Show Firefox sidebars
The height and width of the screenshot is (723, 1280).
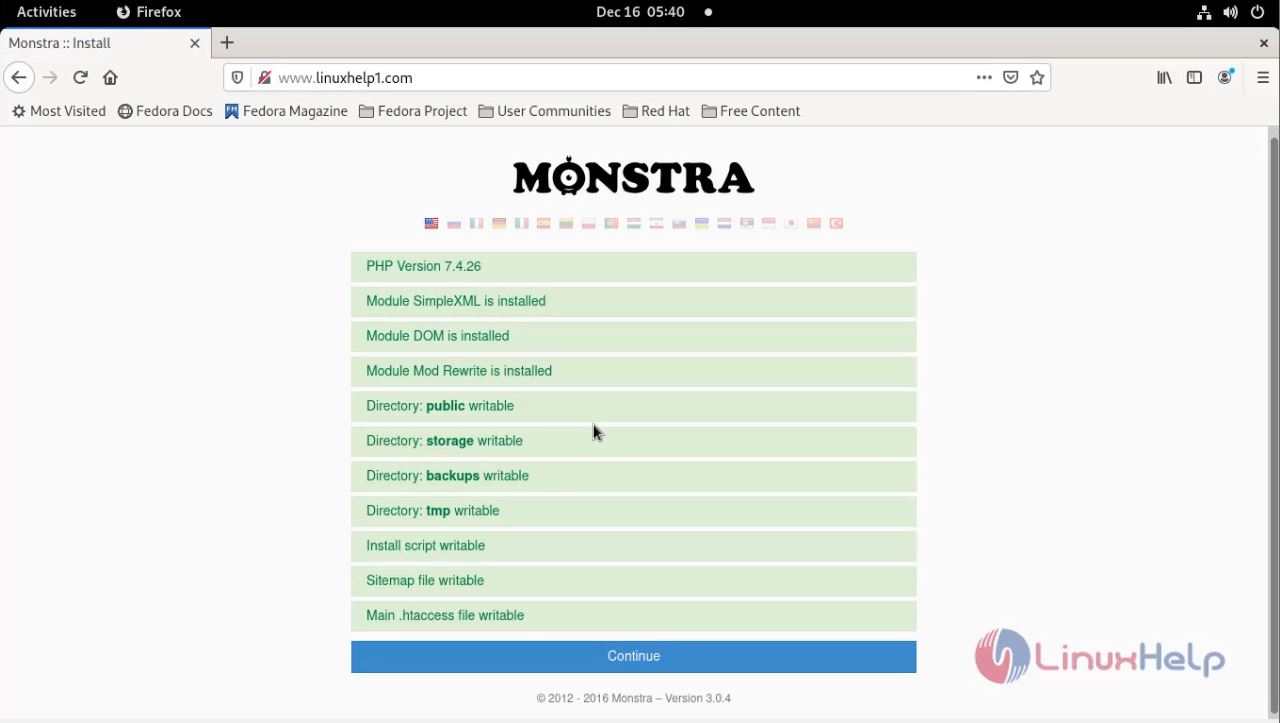(1194, 77)
